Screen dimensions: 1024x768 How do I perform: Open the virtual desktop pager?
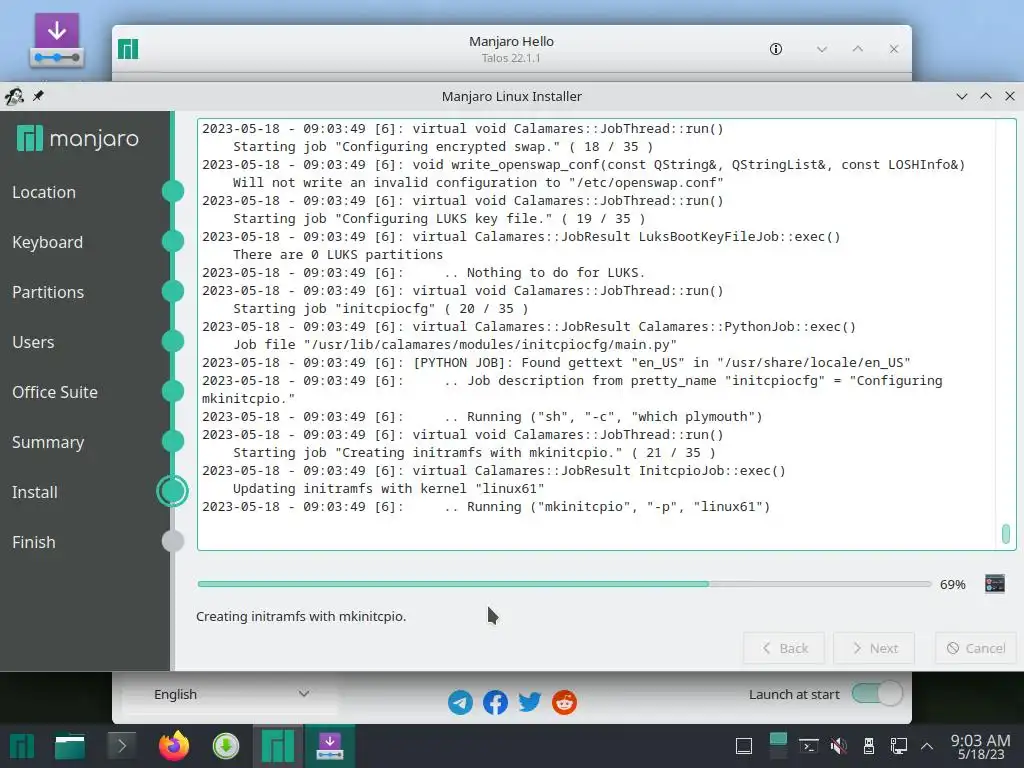pos(778,746)
